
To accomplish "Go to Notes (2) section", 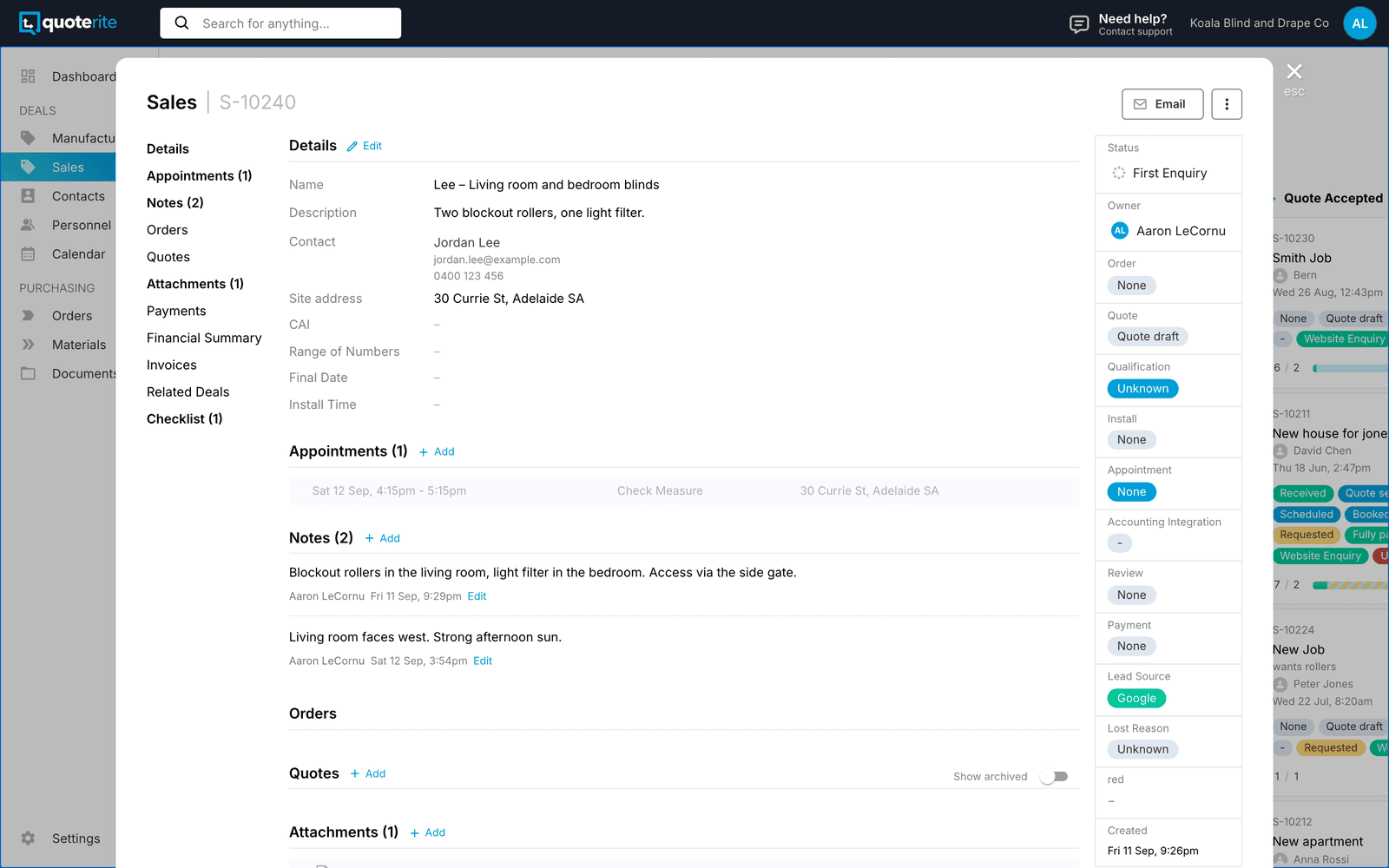I will (174, 203).
